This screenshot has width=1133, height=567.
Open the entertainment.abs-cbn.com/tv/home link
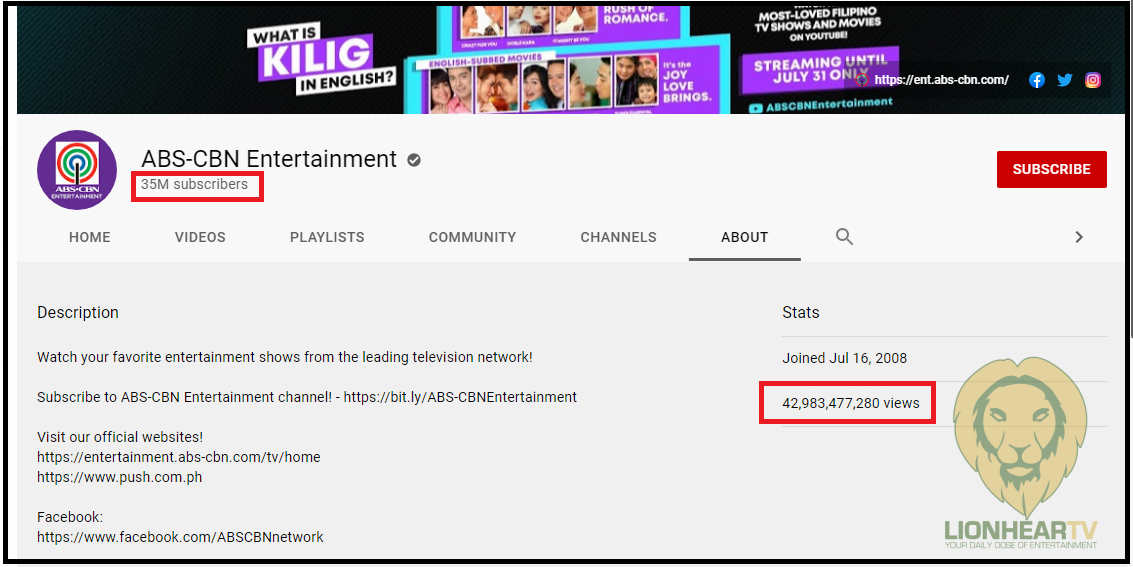(x=178, y=457)
